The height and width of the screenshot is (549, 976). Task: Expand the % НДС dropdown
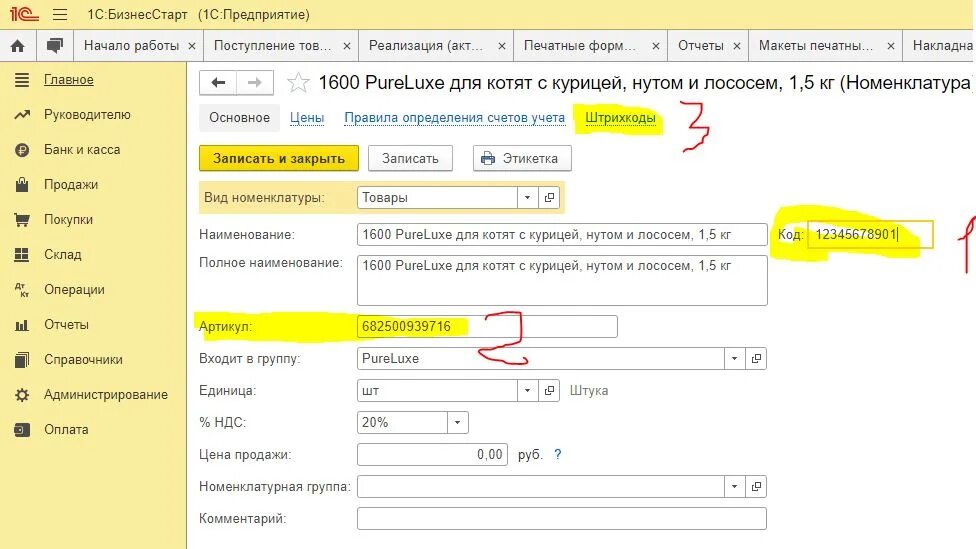pos(458,422)
